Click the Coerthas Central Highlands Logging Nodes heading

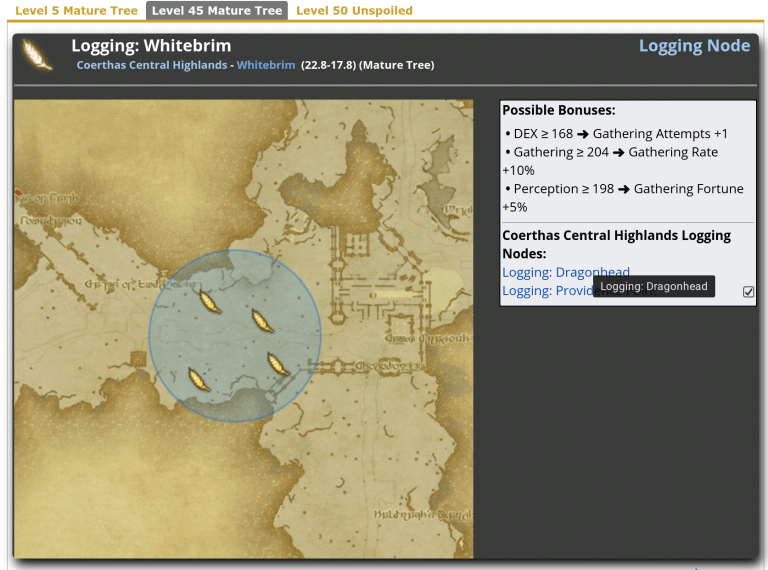coord(616,244)
